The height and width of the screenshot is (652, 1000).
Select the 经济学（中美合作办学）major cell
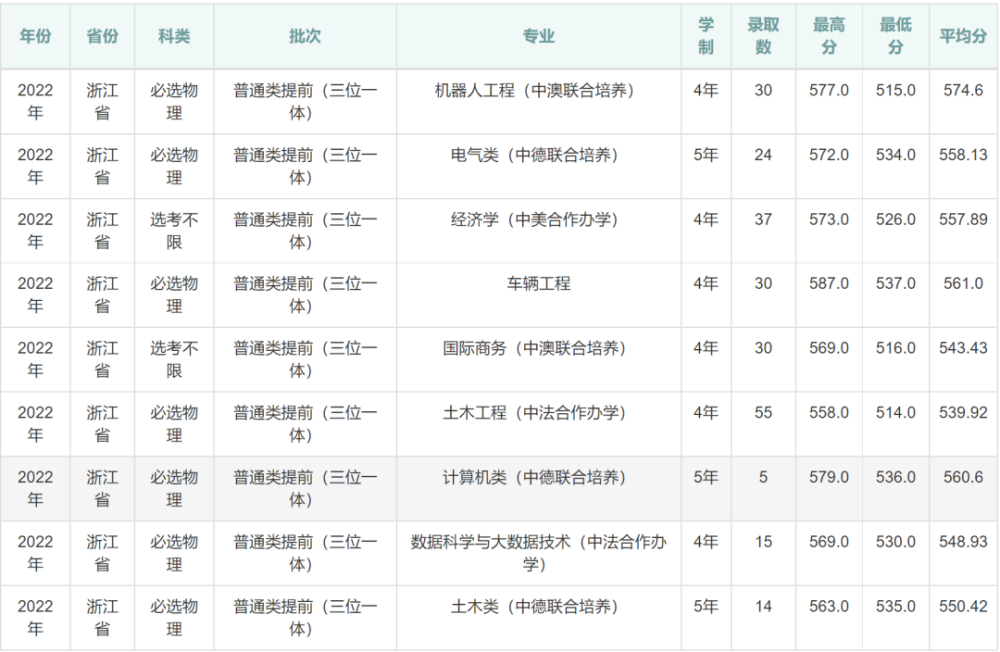tap(536, 219)
